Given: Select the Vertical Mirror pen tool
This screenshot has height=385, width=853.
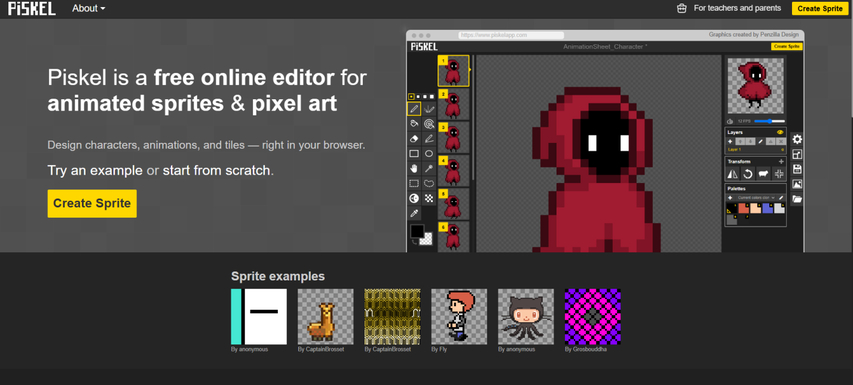Looking at the screenshot, I should [x=429, y=109].
